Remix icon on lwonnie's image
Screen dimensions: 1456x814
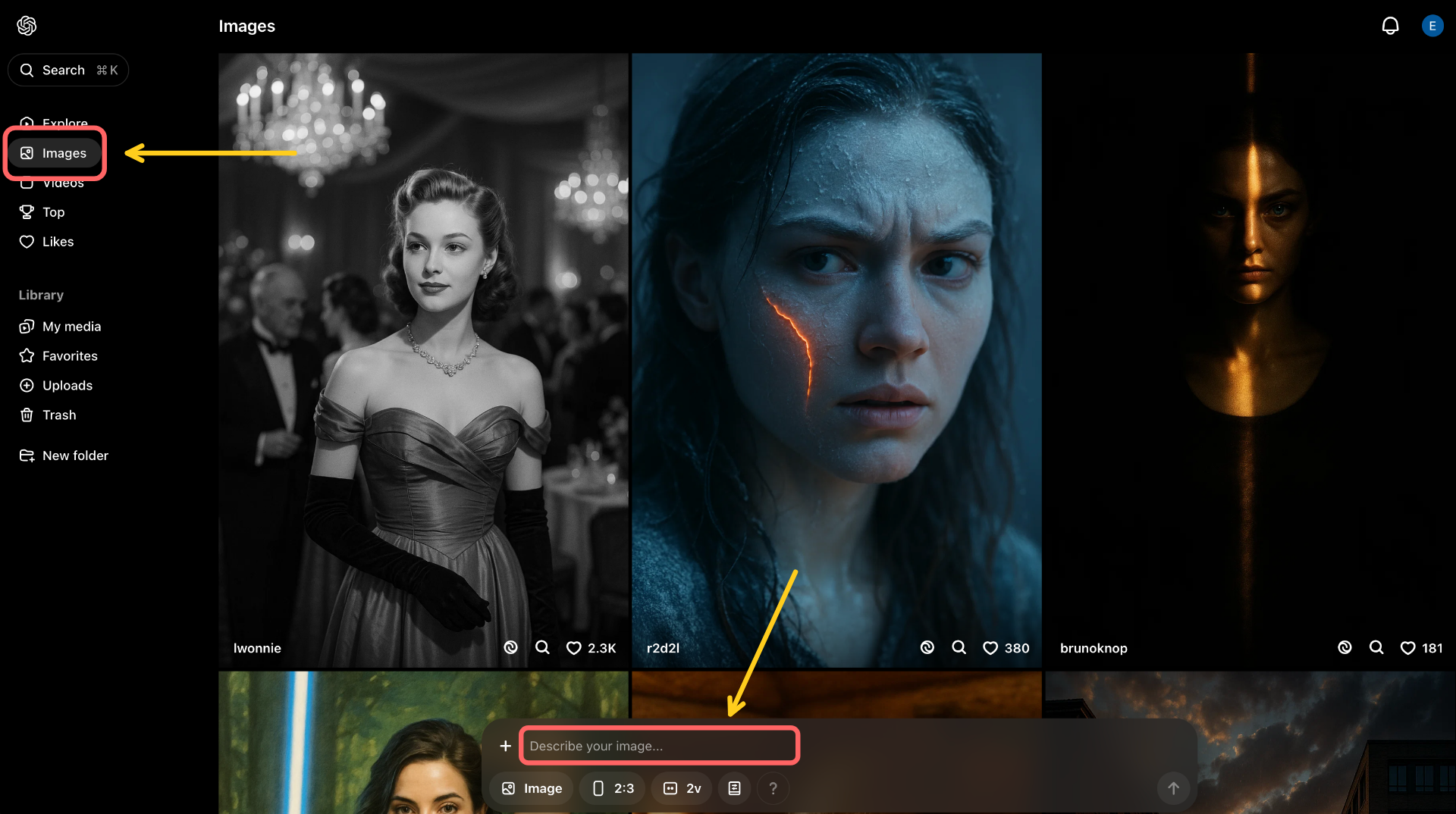[x=510, y=647]
